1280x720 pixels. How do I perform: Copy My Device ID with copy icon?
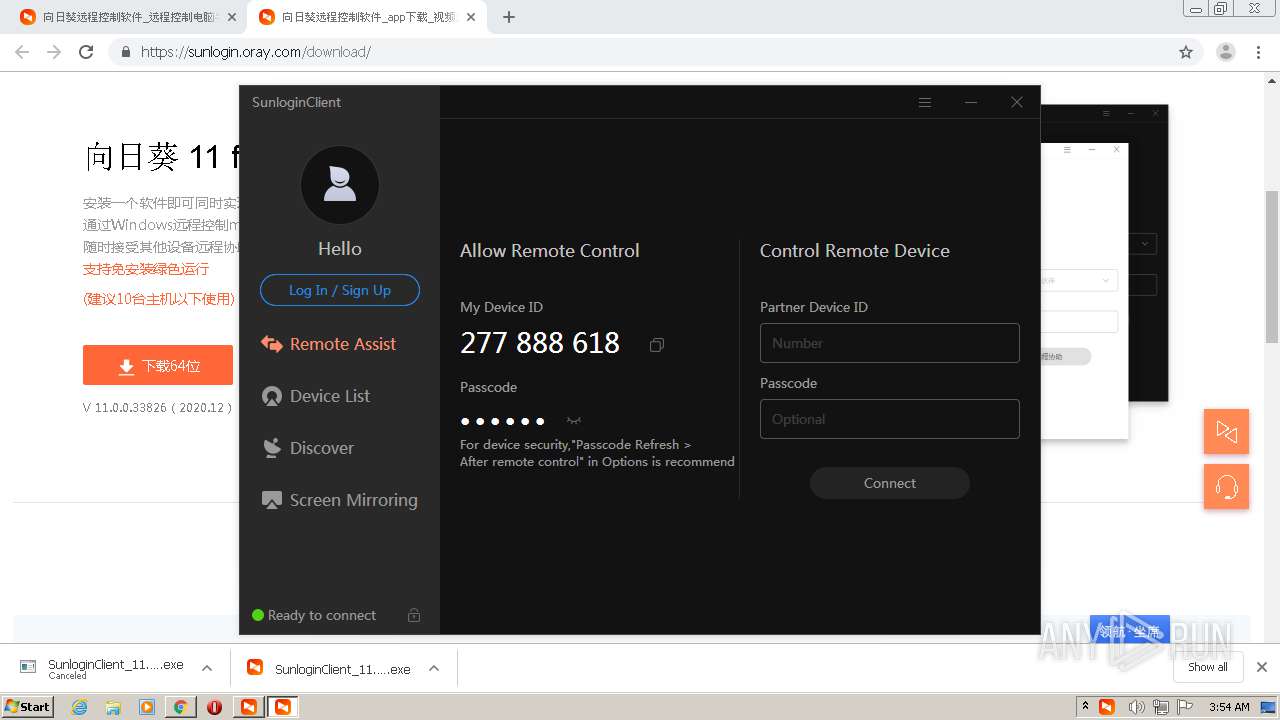656,345
